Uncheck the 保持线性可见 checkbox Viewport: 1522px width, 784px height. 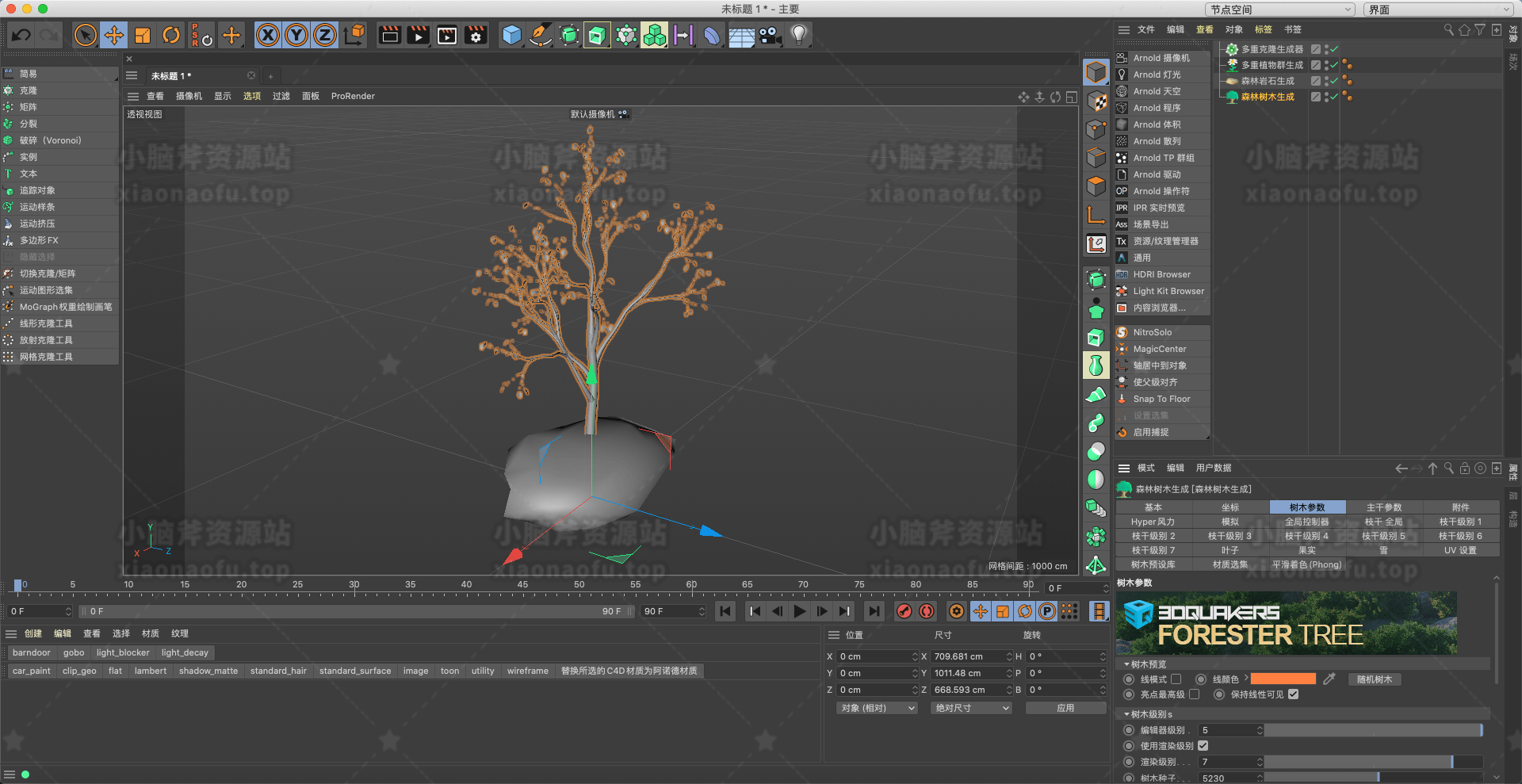(1294, 694)
